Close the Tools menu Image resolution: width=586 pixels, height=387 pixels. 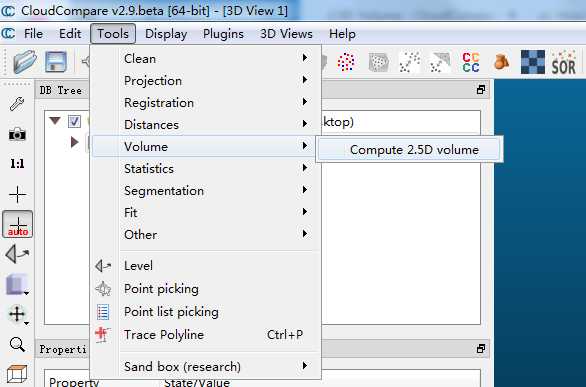click(113, 34)
